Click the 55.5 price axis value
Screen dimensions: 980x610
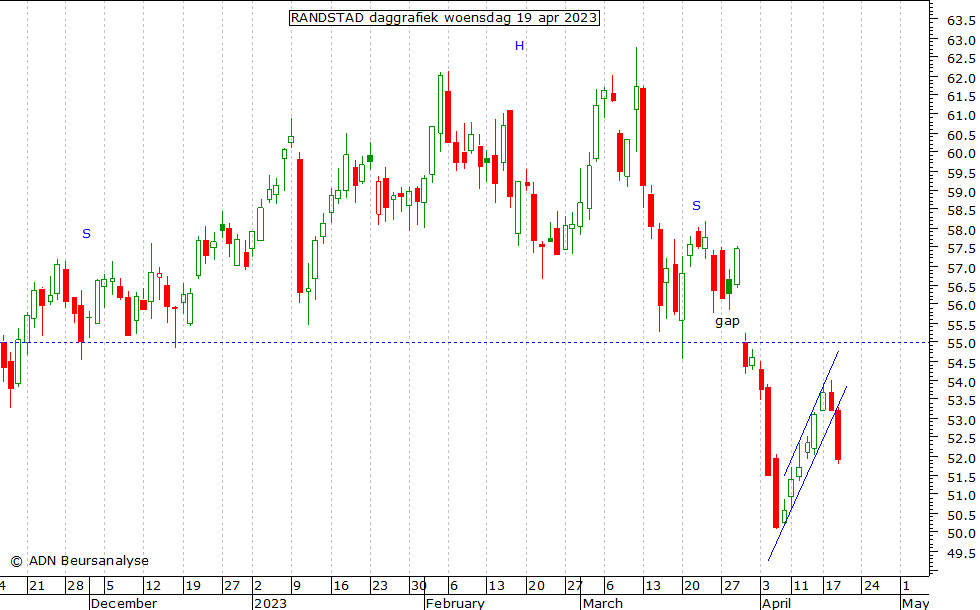coord(961,326)
